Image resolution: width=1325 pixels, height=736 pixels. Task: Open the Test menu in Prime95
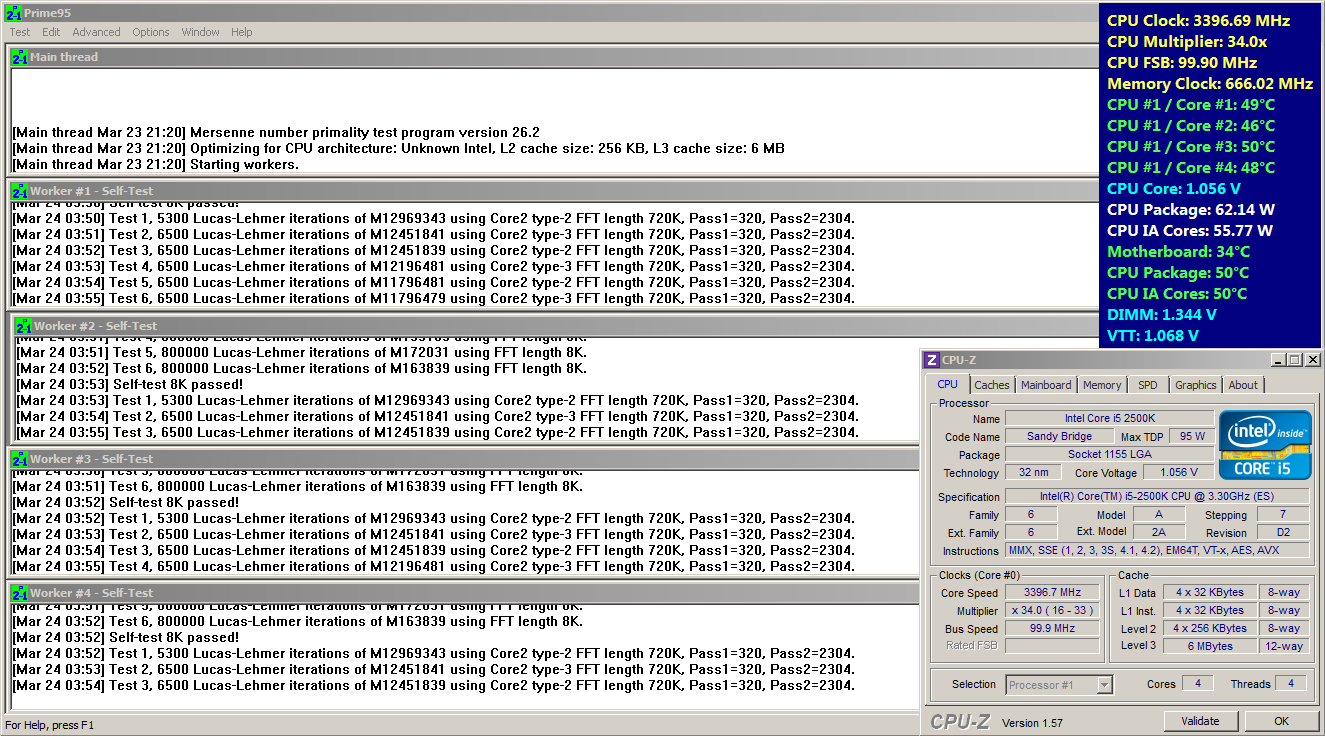pyautogui.click(x=20, y=32)
